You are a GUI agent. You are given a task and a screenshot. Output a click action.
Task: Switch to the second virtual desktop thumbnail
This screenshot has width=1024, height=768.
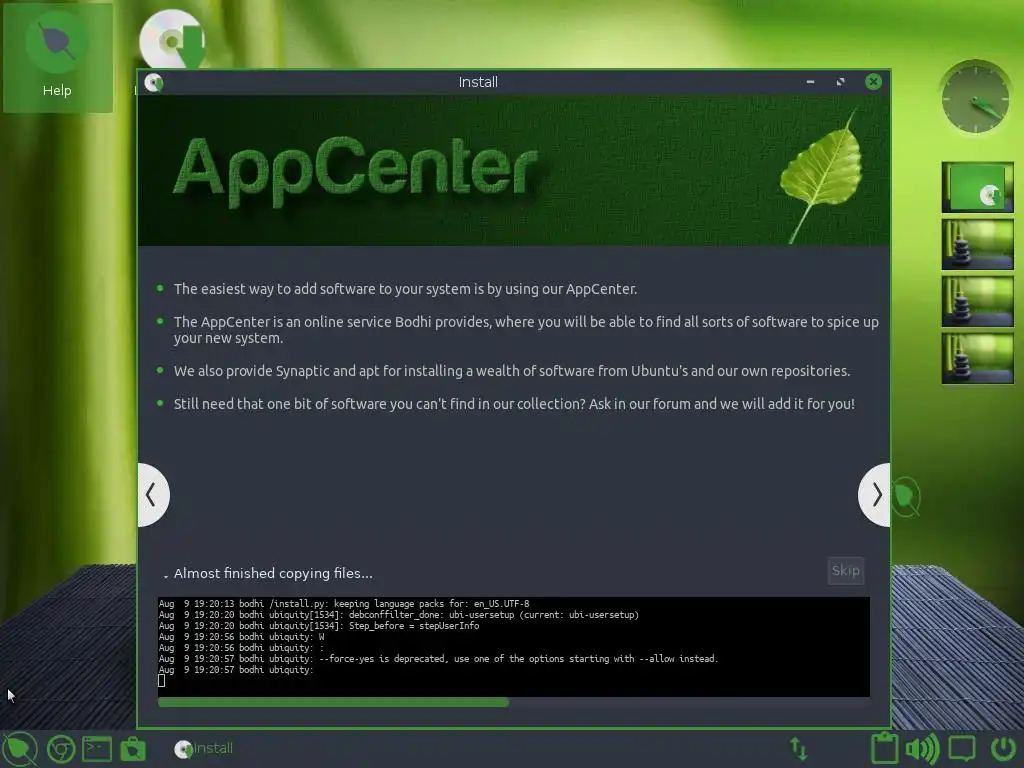click(x=978, y=244)
